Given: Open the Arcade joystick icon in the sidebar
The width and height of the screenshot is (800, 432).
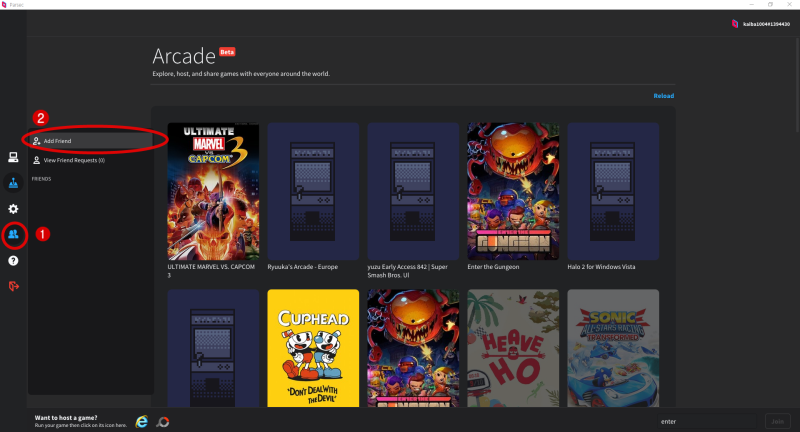Looking at the screenshot, I should [13, 183].
